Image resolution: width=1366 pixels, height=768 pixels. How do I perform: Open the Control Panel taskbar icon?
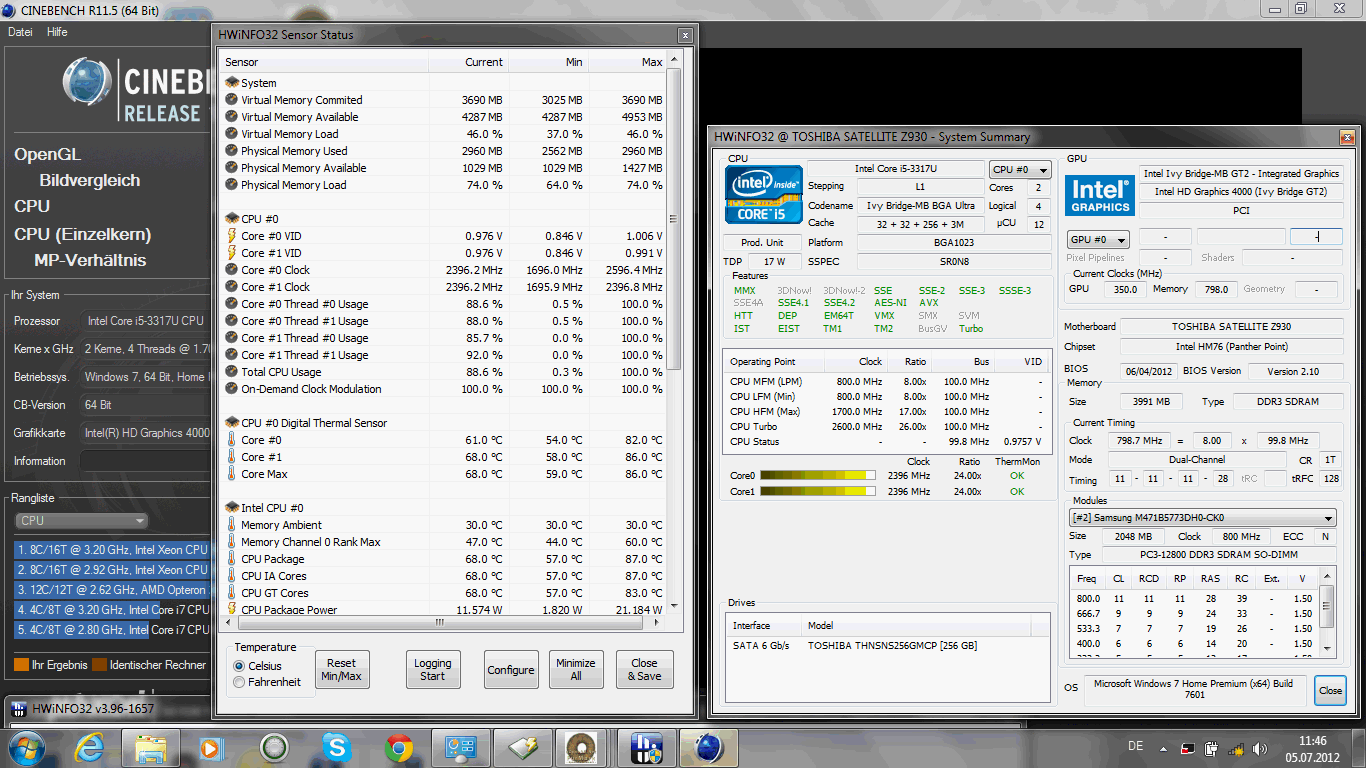tap(461, 747)
